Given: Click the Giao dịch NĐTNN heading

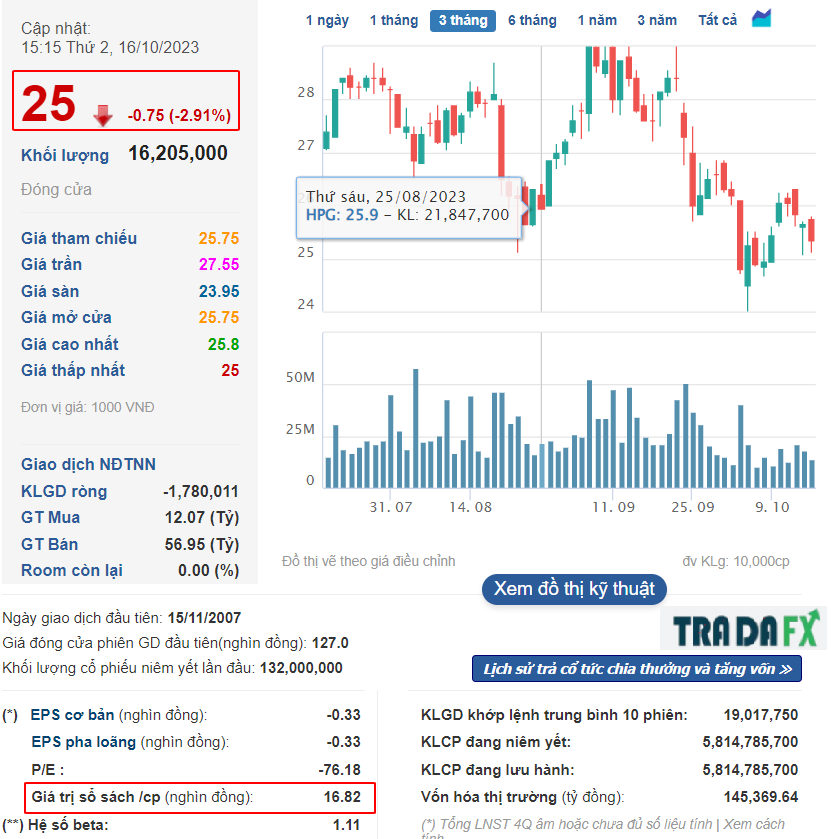Looking at the screenshot, I should click(x=88, y=464).
